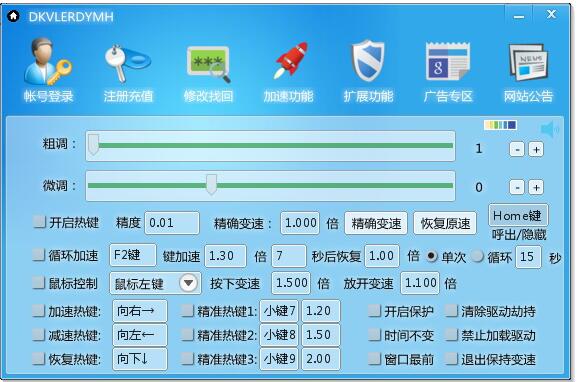Click 小键7 hotkey field
The width and height of the screenshot is (577, 382).
[280, 311]
